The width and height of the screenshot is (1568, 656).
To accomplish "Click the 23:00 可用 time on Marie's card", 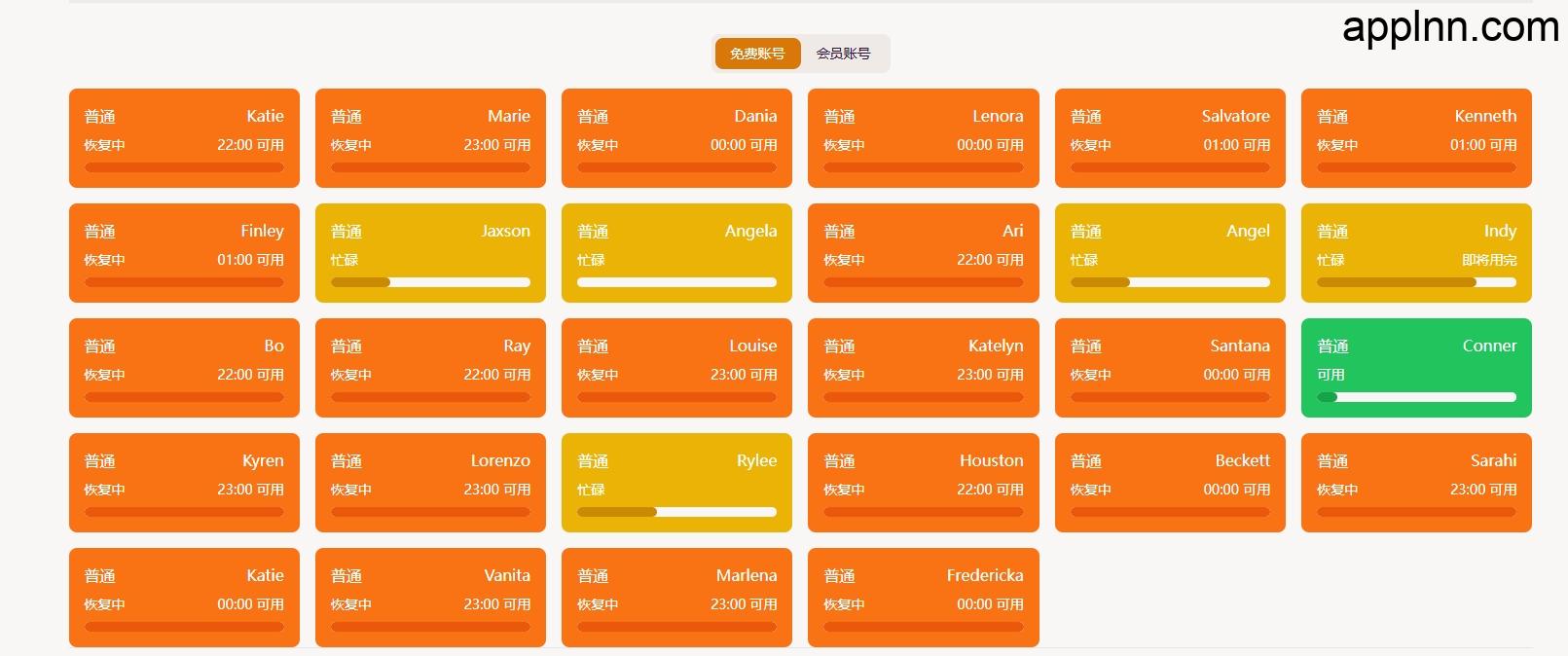I will 497,145.
